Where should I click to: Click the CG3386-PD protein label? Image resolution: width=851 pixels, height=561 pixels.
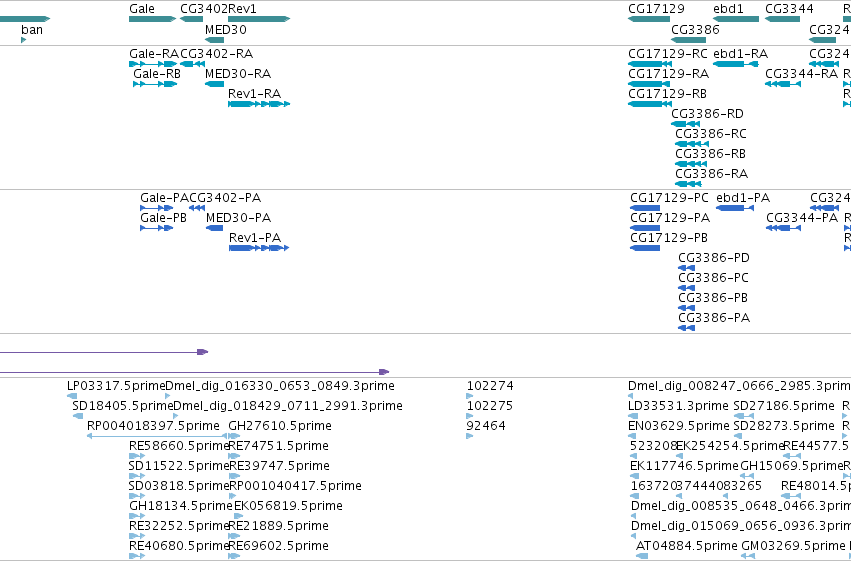pos(714,258)
